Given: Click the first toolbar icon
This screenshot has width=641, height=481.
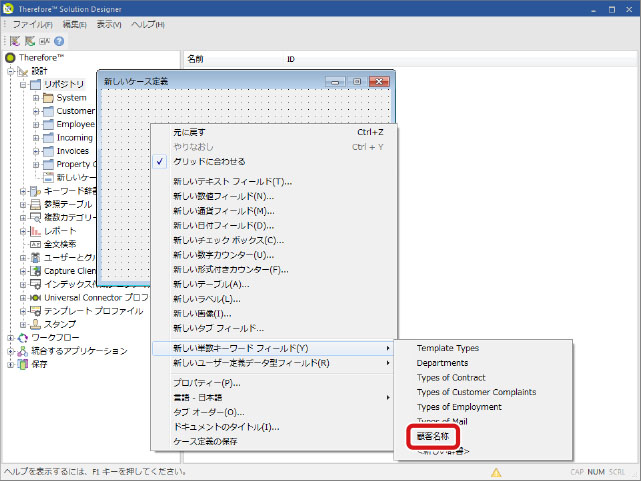Looking at the screenshot, I should click(16, 41).
